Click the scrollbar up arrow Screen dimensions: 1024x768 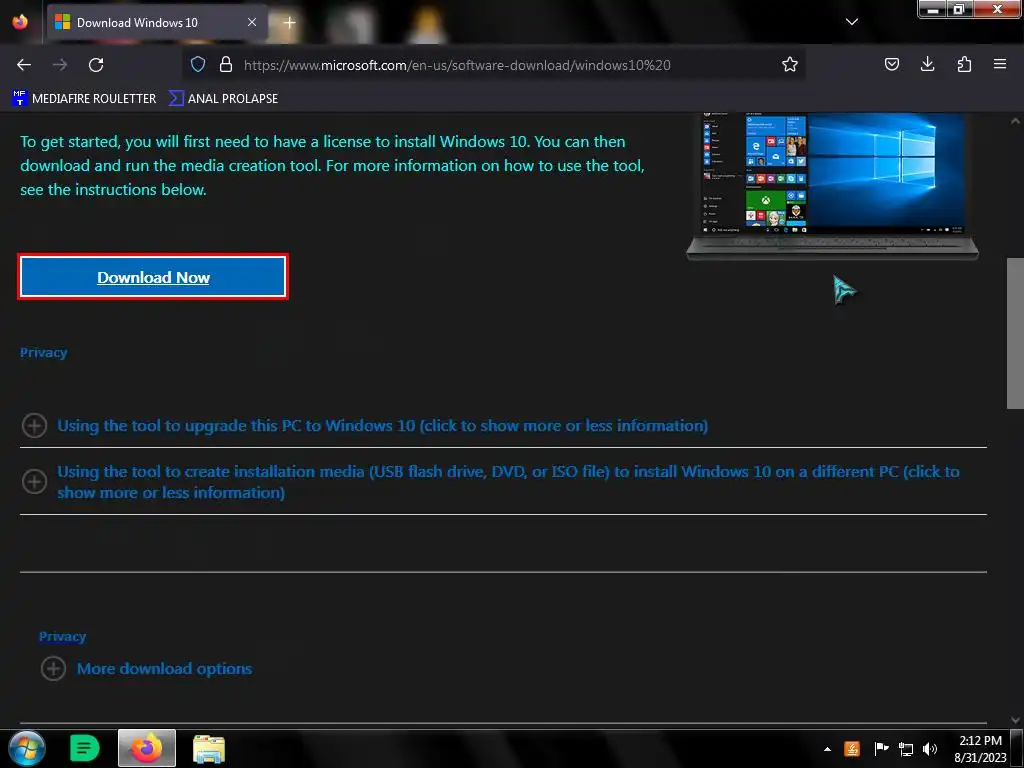tap(1015, 121)
